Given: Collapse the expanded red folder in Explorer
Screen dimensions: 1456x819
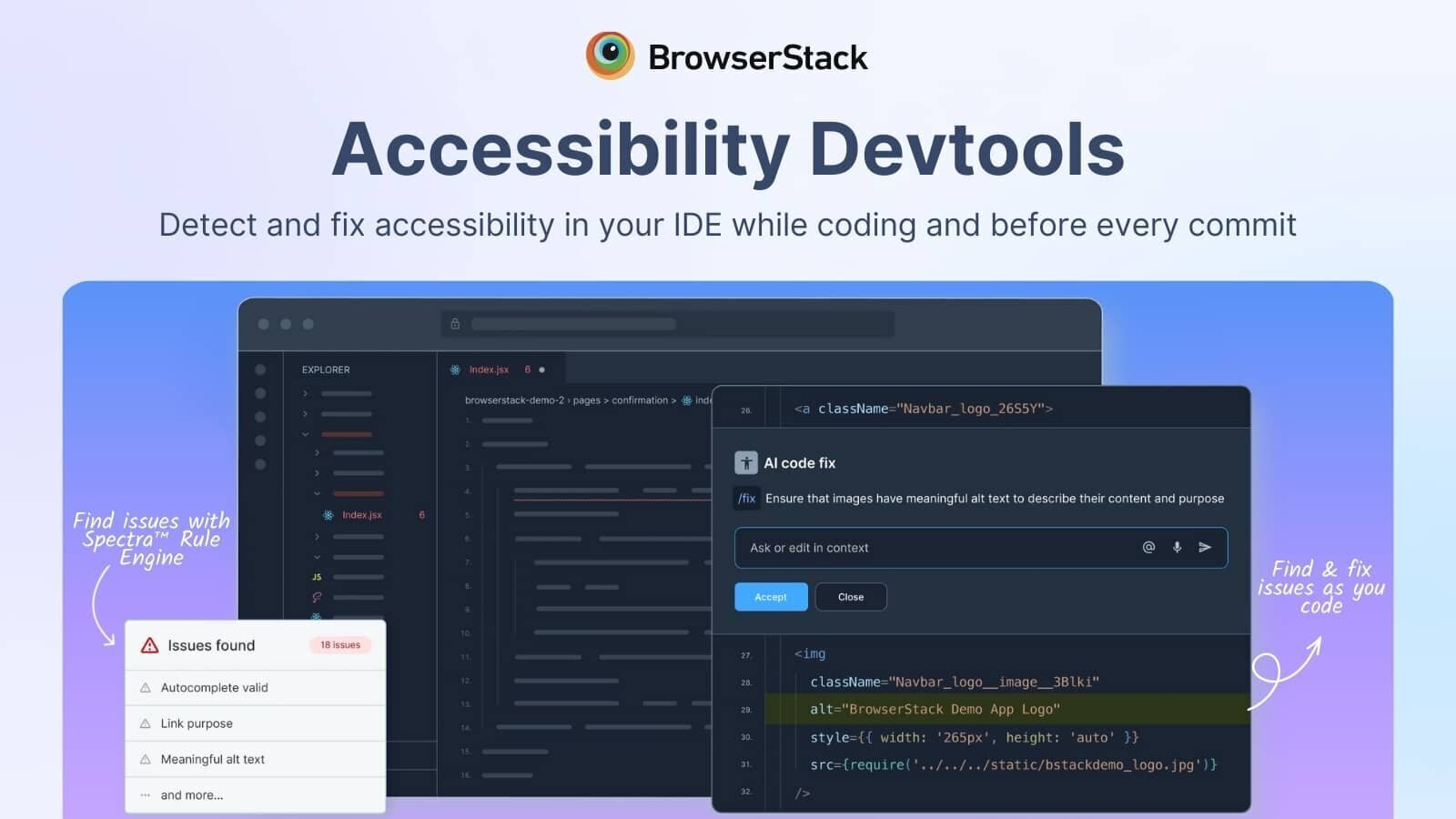Looking at the screenshot, I should (x=305, y=434).
